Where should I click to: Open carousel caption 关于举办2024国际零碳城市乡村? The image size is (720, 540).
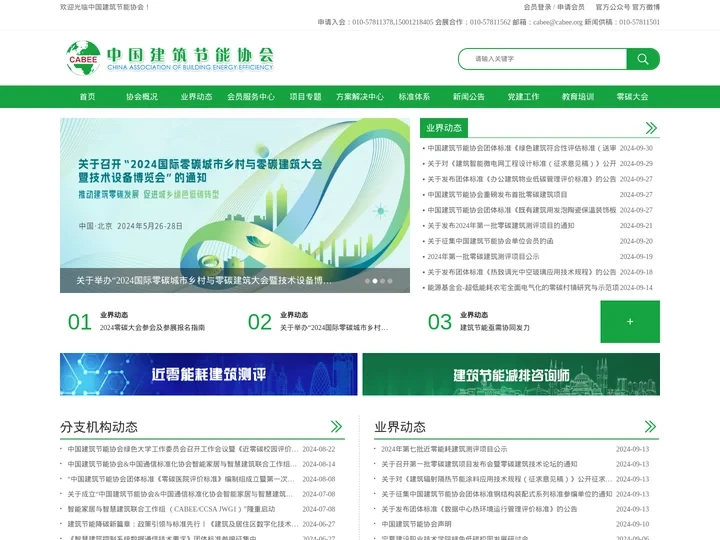204,280
